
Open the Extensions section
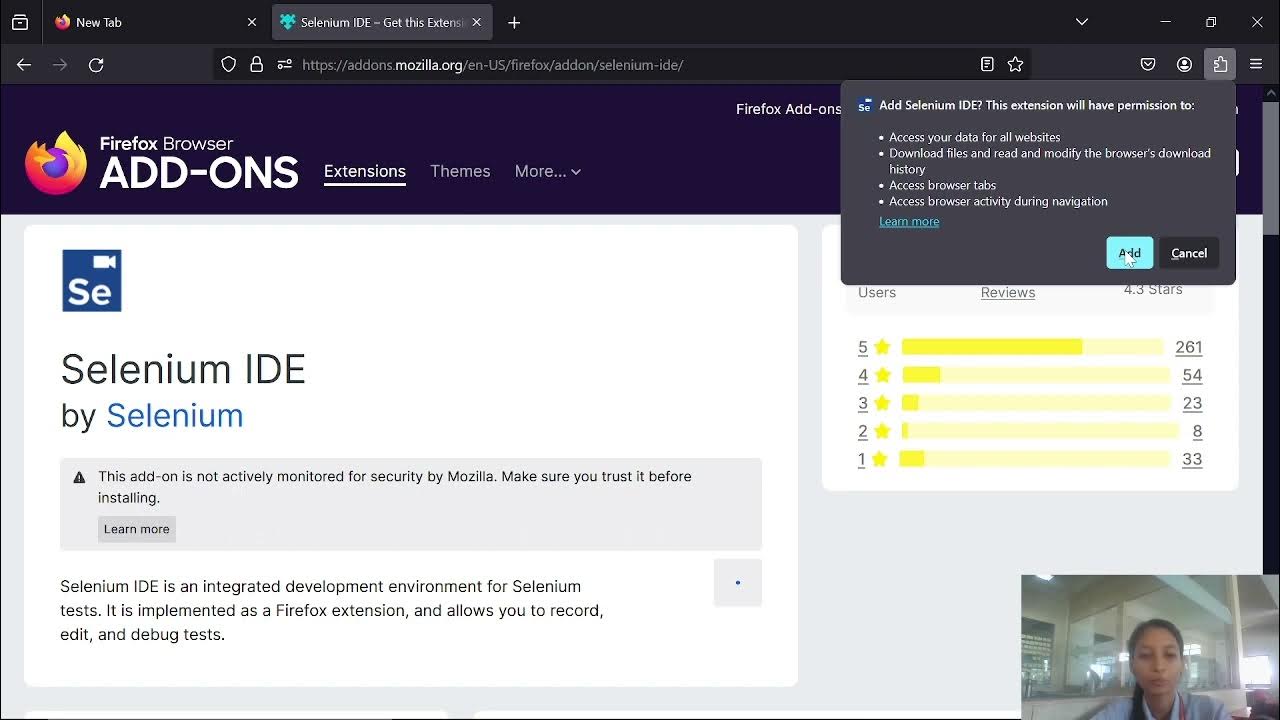pos(365,171)
